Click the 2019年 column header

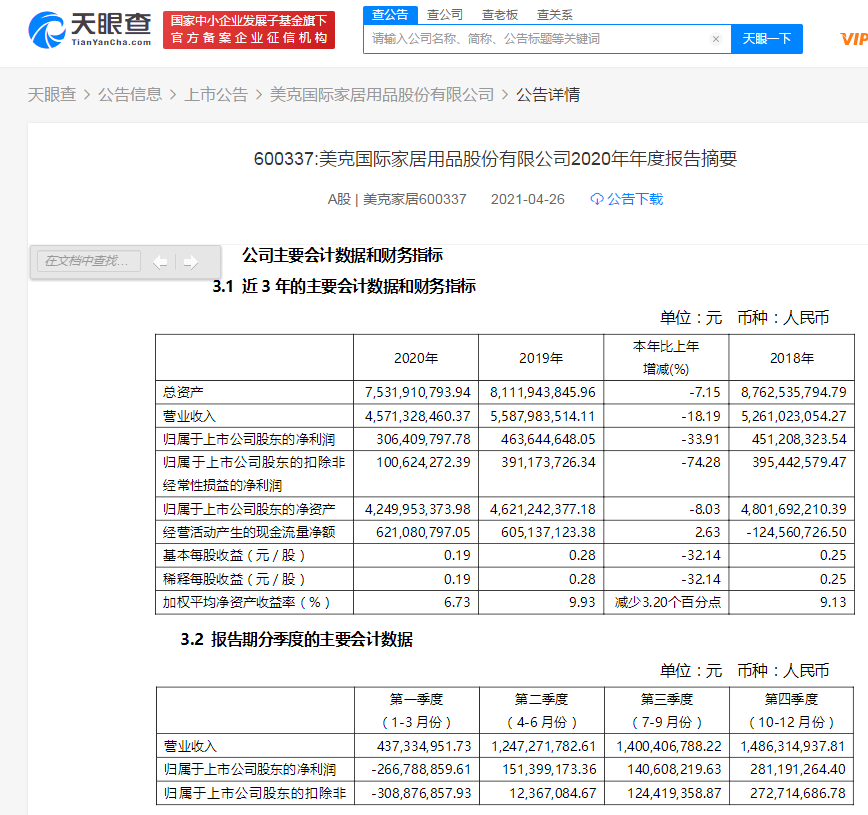pyautogui.click(x=541, y=358)
